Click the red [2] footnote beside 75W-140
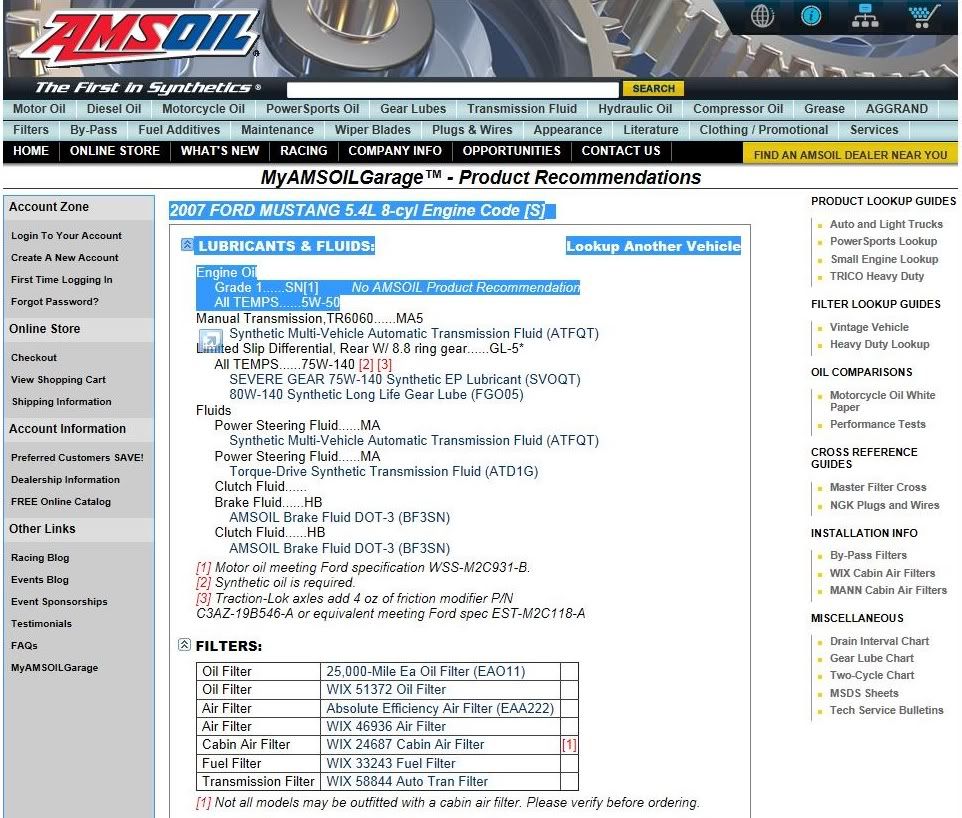The image size is (962, 818). 366,365
